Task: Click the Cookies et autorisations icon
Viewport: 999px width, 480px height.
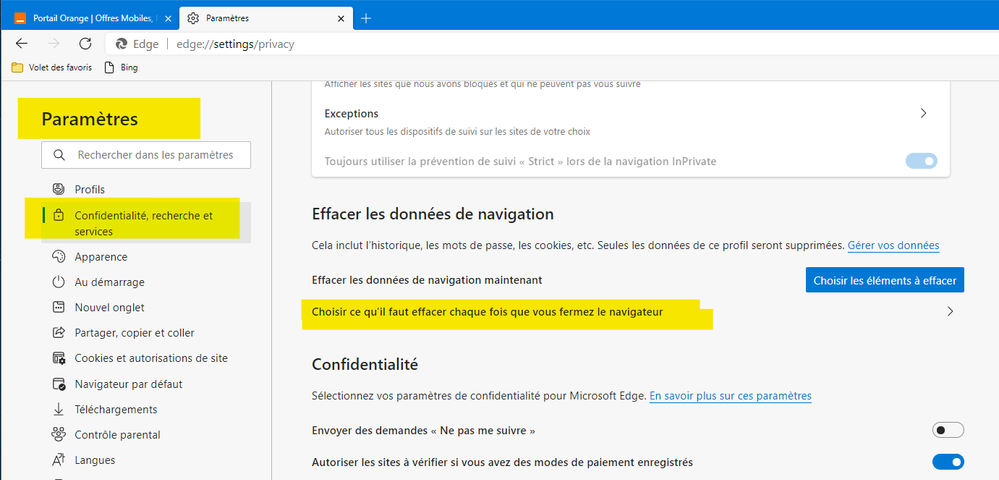Action: pos(59,358)
